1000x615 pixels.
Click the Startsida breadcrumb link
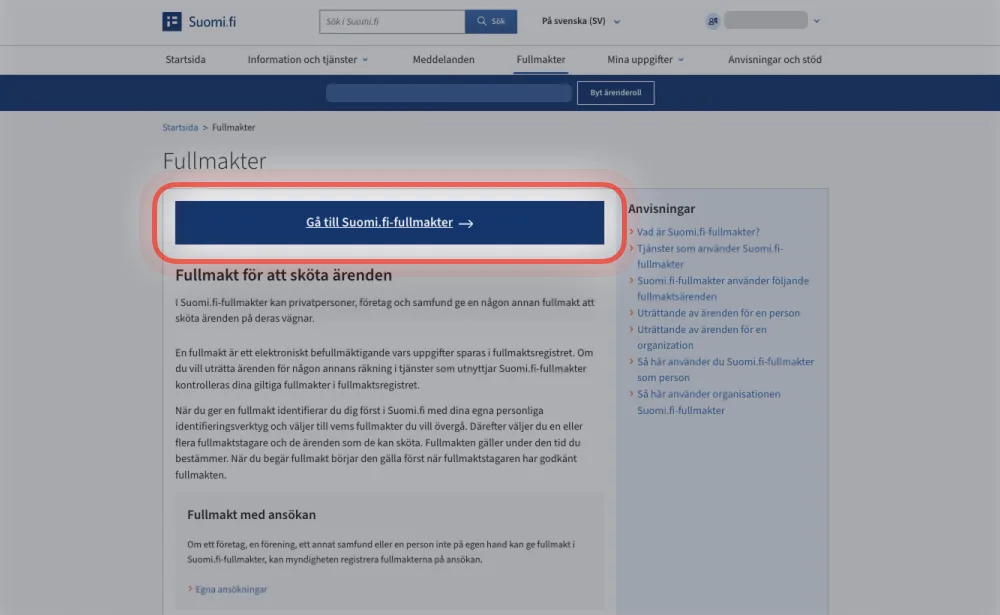click(180, 128)
